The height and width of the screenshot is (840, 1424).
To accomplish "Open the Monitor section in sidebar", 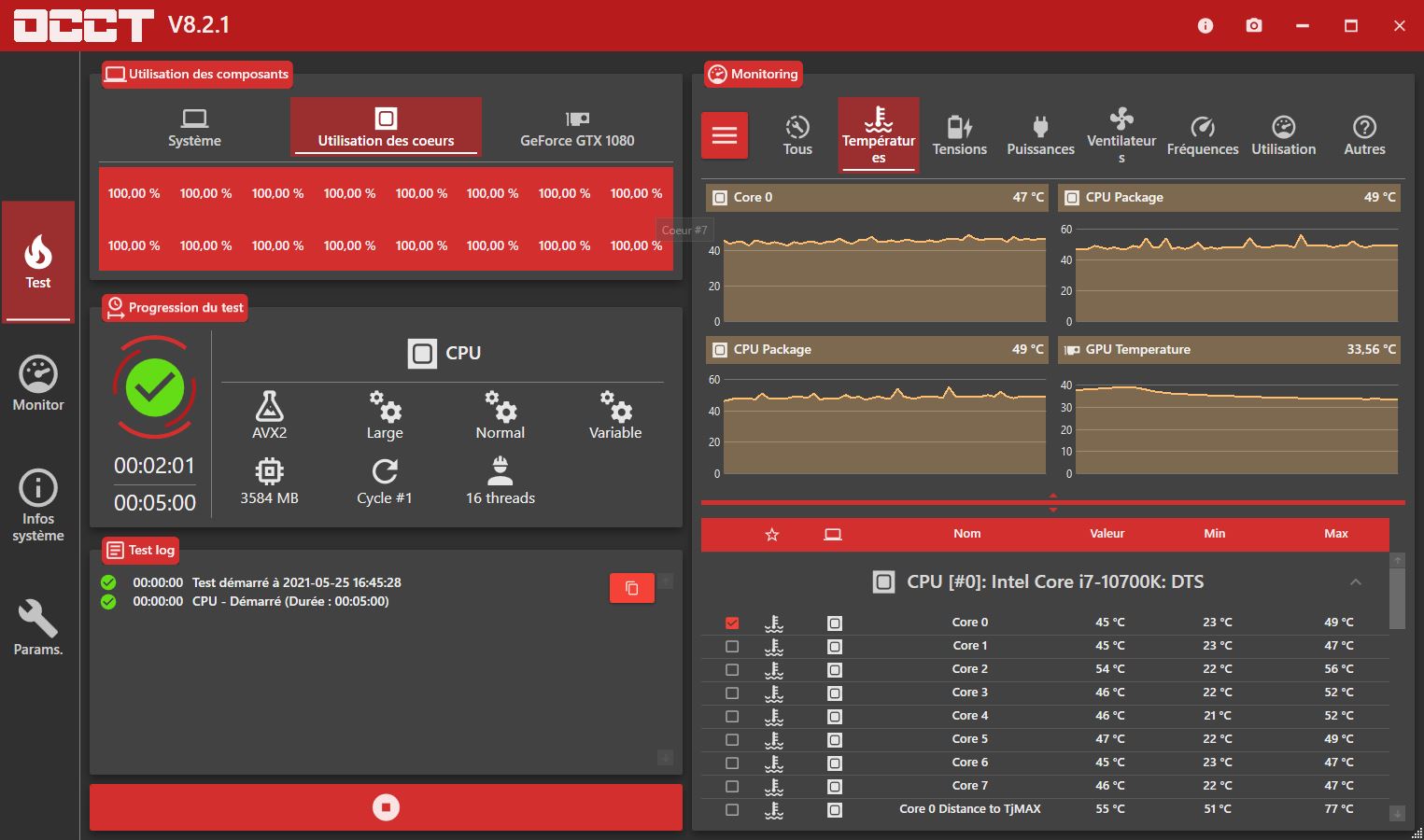I will coord(38,384).
